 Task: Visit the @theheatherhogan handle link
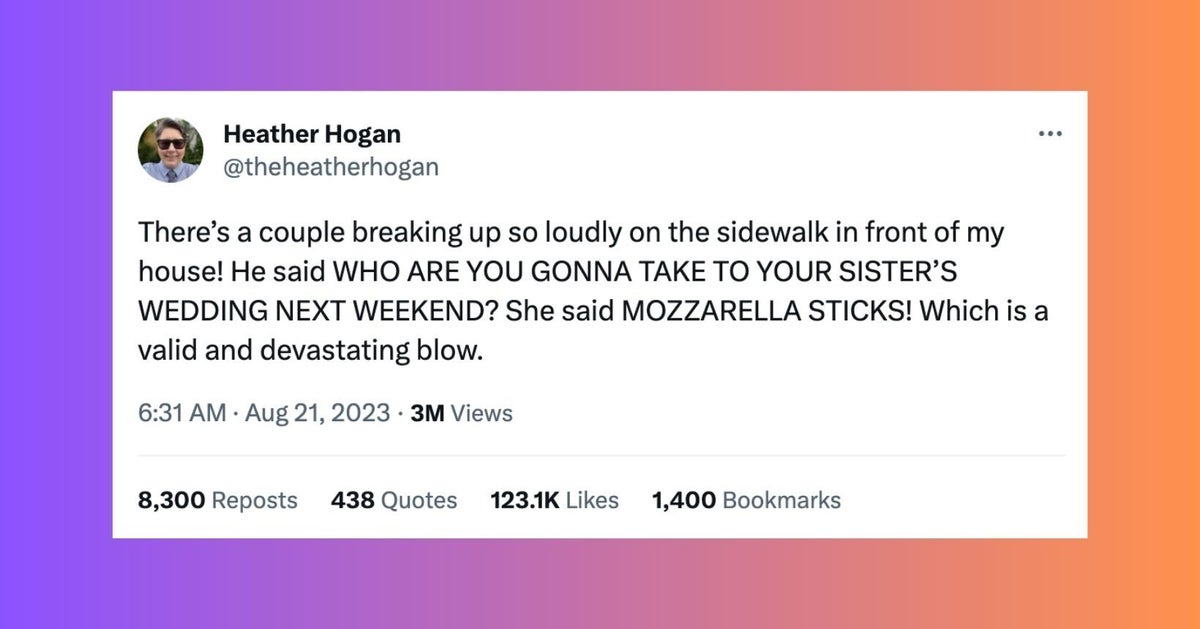(330, 167)
